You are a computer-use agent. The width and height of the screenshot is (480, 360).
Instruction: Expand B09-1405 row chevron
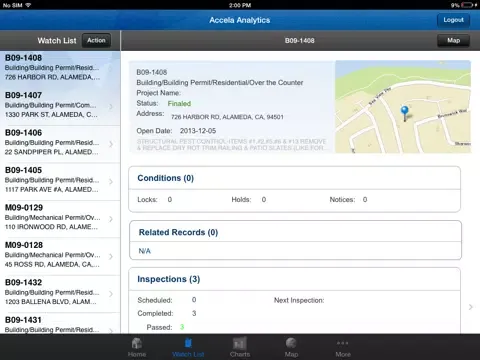click(111, 181)
